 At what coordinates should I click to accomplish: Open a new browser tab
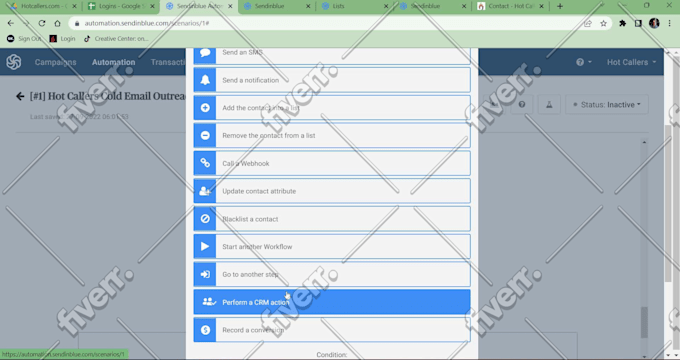coord(560,6)
